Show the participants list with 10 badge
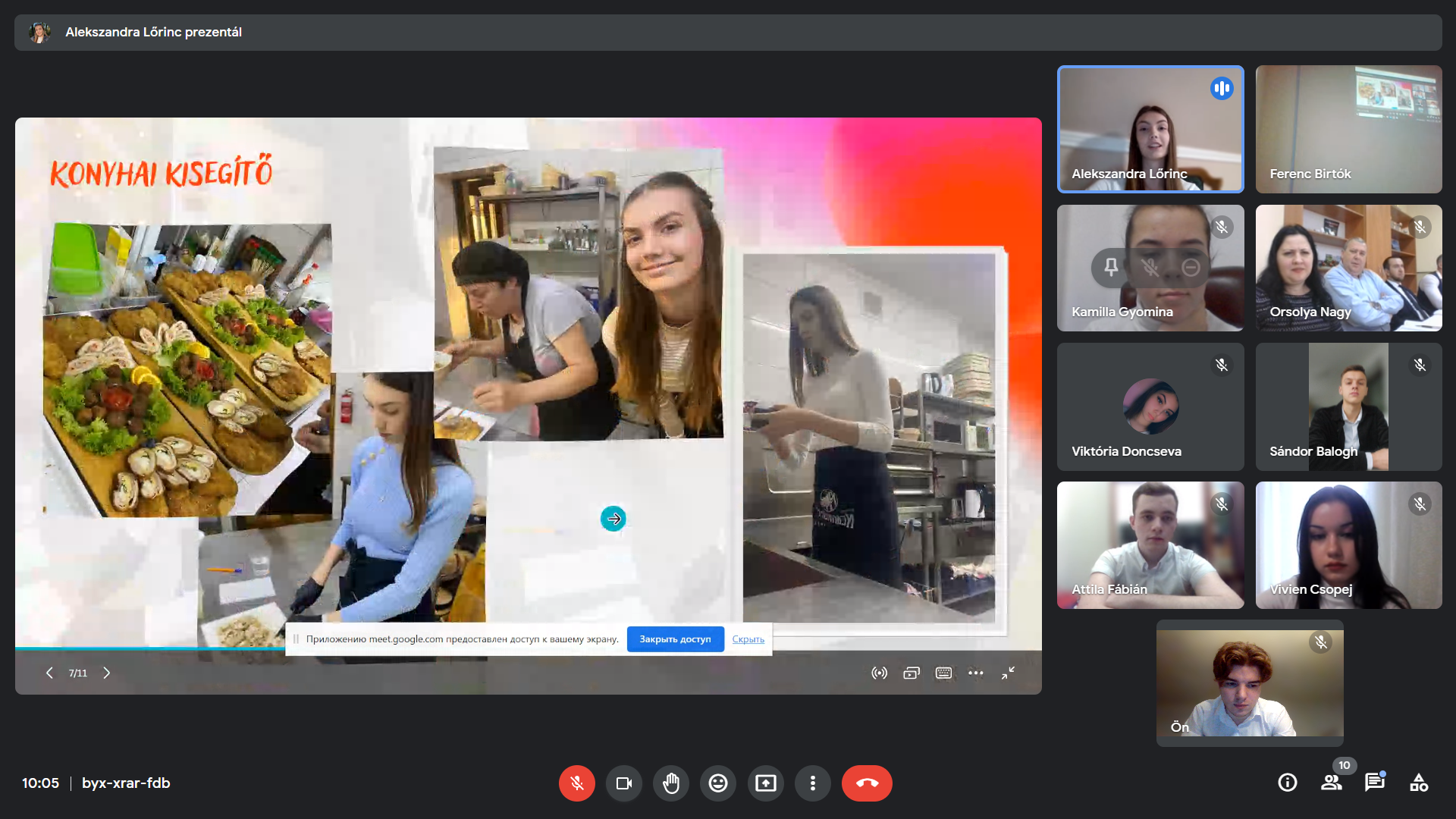The height and width of the screenshot is (819, 1456). tap(1331, 783)
